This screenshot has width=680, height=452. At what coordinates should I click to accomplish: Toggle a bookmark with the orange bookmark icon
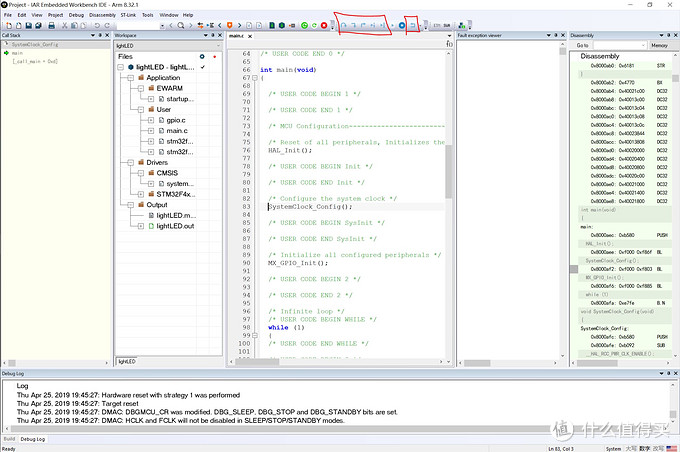pos(229,26)
